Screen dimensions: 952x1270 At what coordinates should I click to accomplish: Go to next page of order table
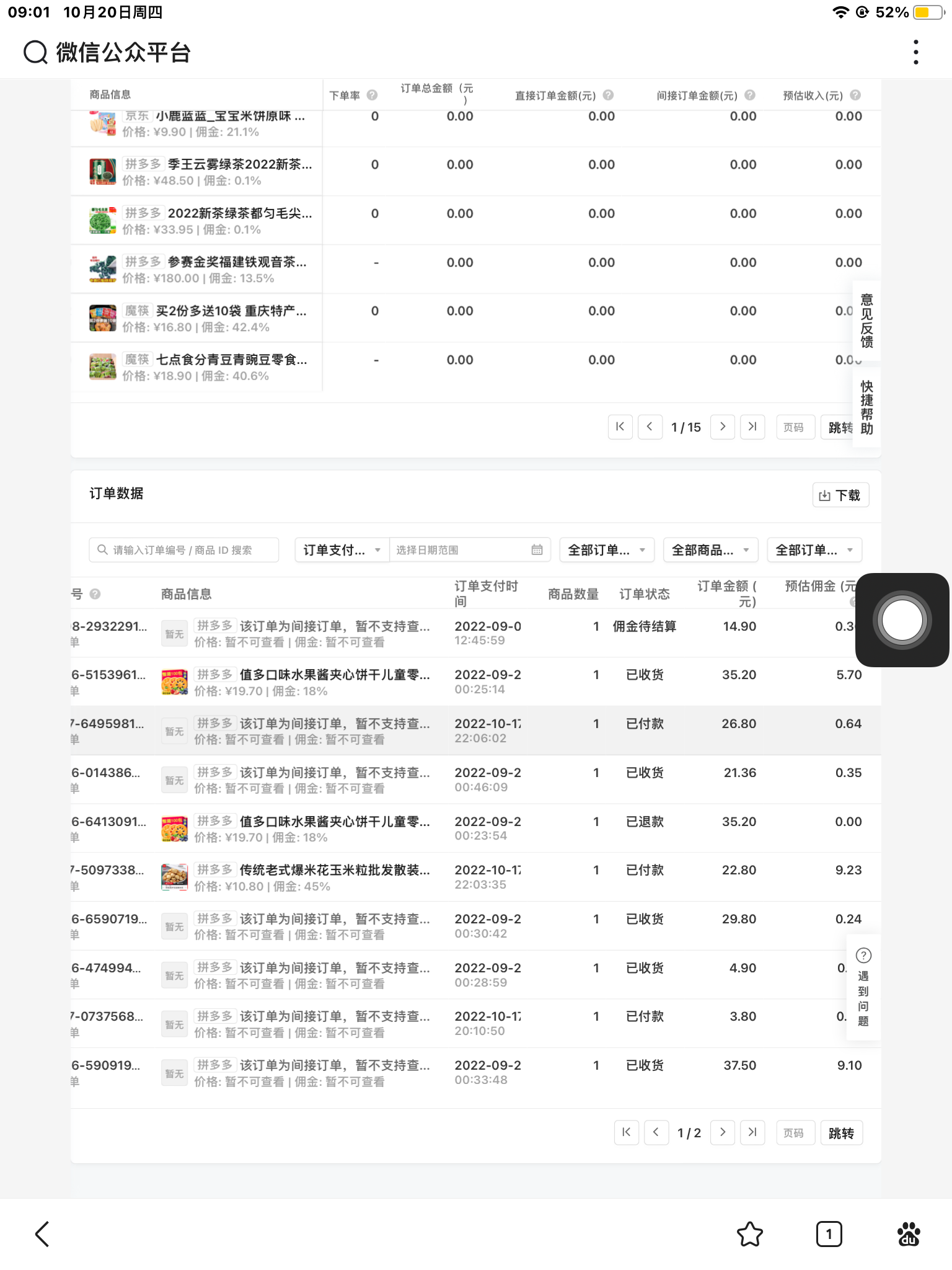click(723, 1132)
